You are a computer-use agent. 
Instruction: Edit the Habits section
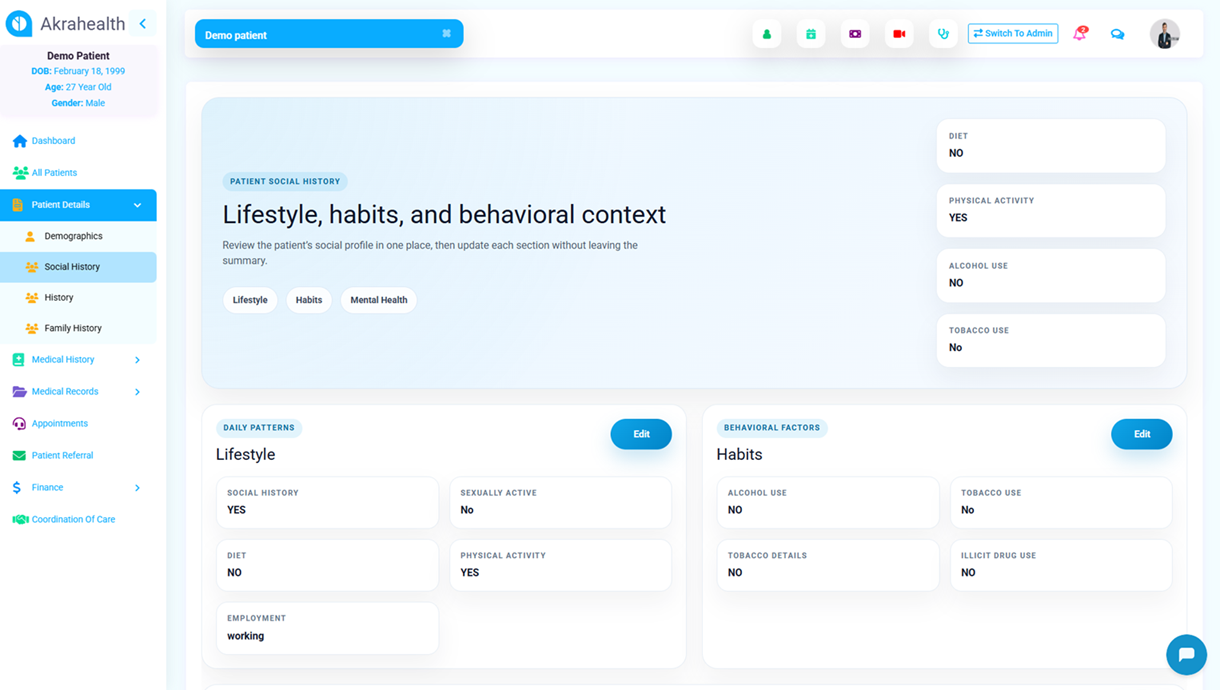(x=1142, y=434)
